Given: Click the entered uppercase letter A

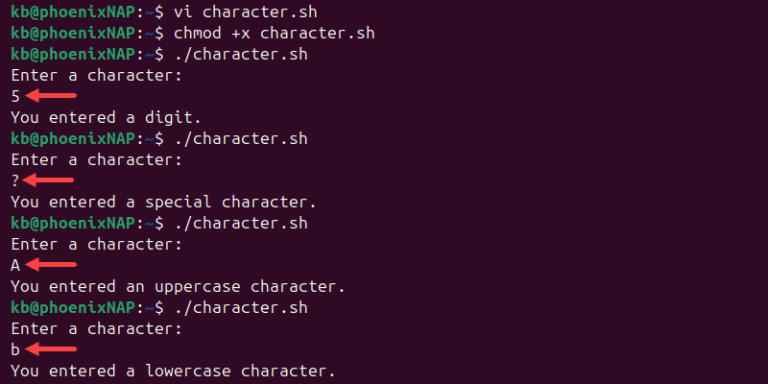Looking at the screenshot, I should click(15, 265).
